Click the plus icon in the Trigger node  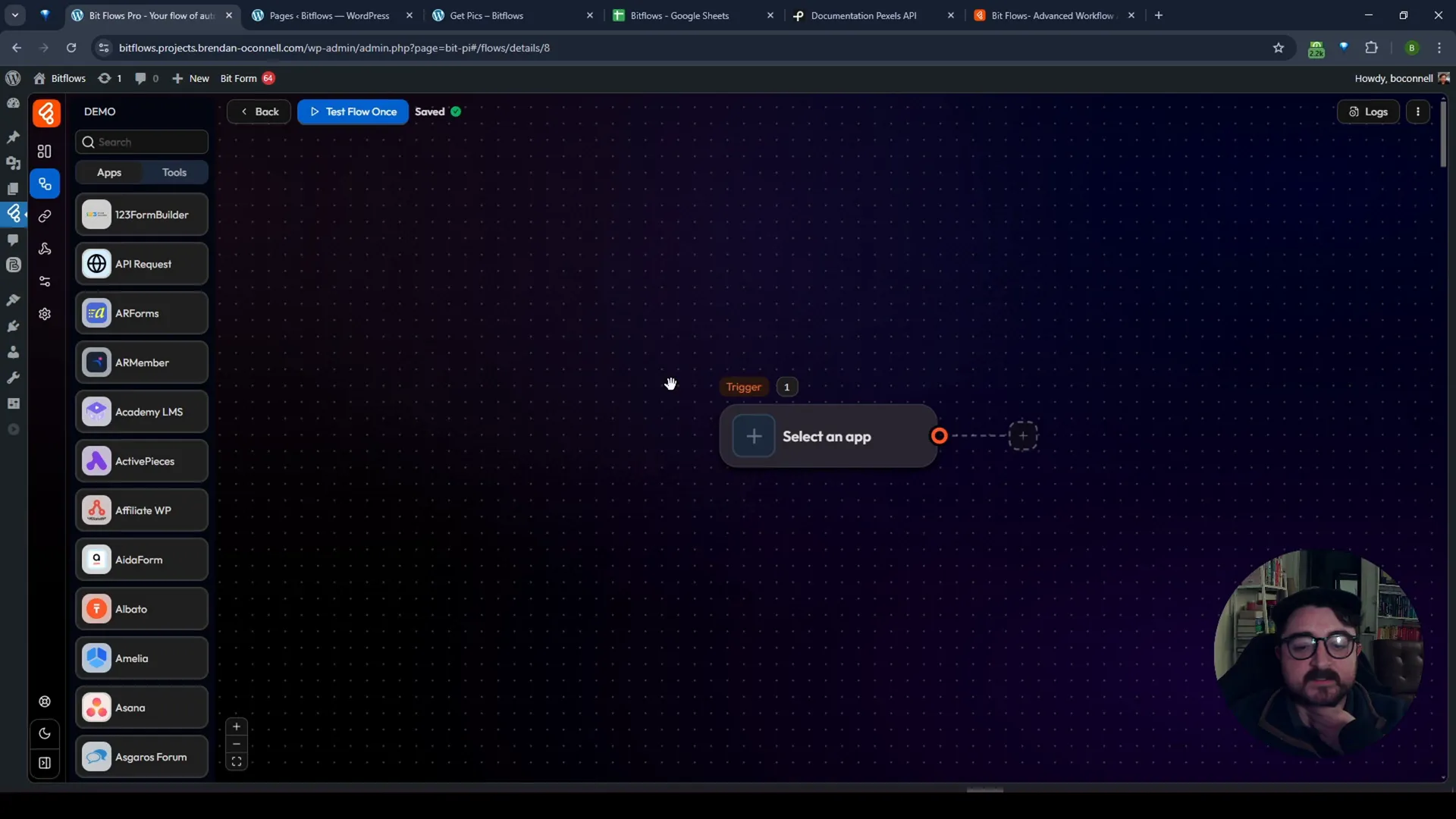[x=754, y=436]
